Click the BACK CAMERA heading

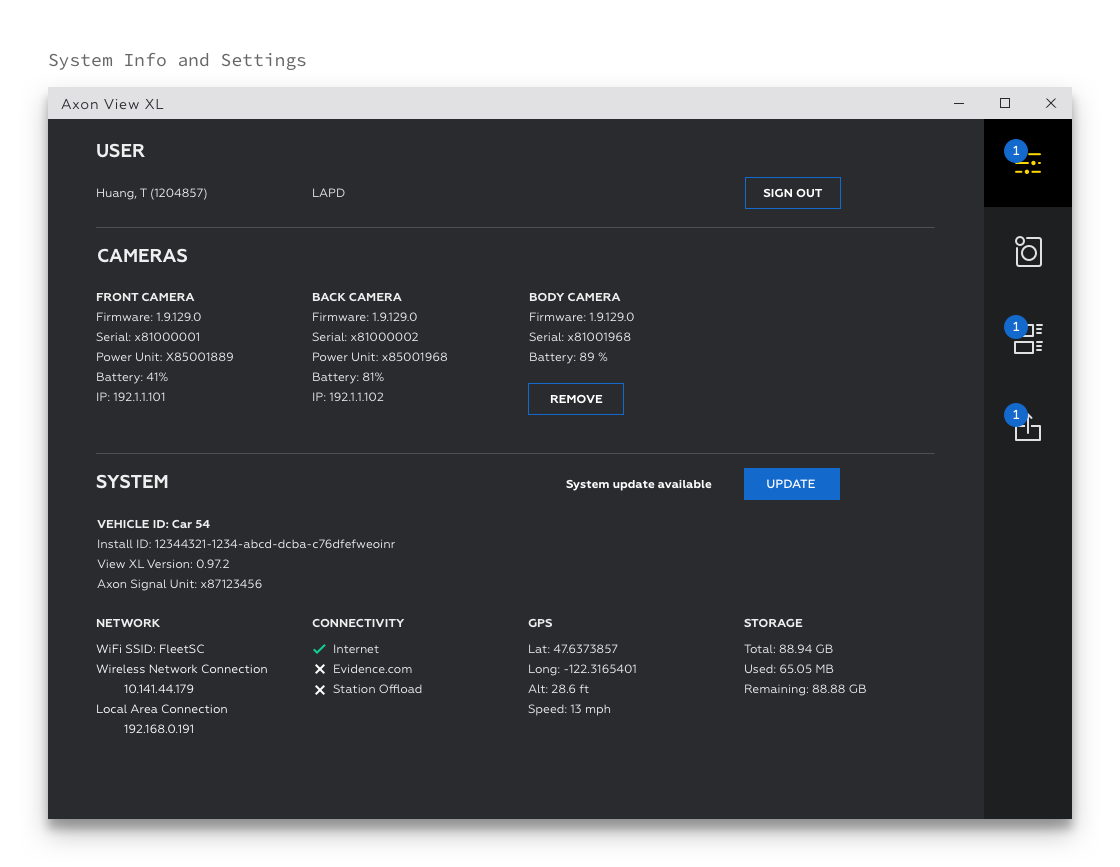[x=356, y=297]
